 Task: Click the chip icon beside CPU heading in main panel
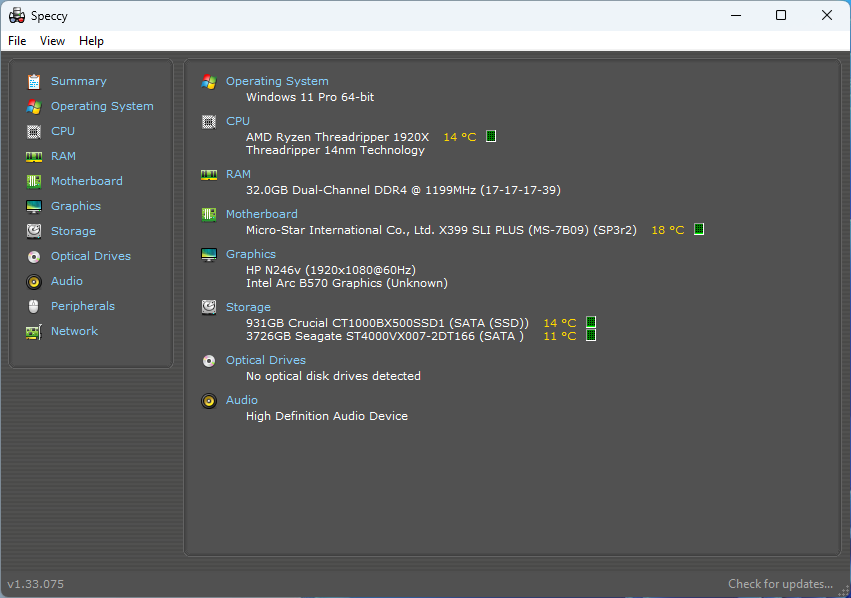point(209,122)
